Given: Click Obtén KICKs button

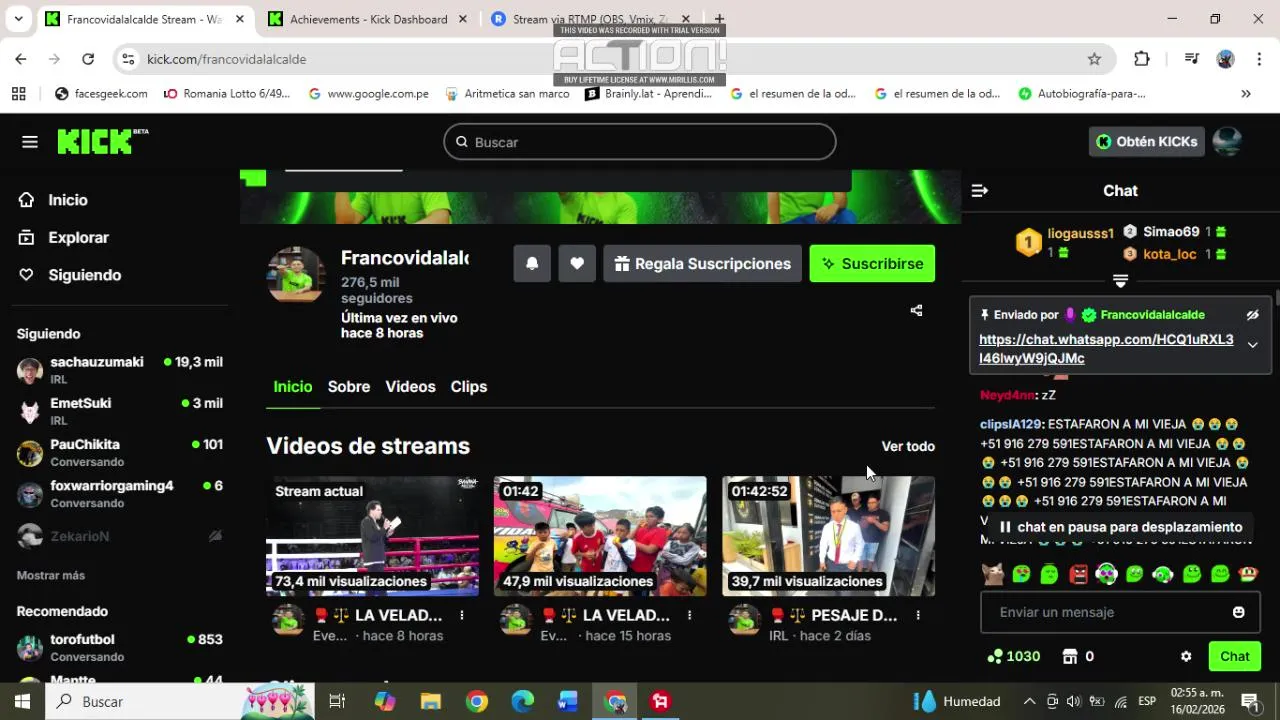Looking at the screenshot, I should tap(1146, 141).
